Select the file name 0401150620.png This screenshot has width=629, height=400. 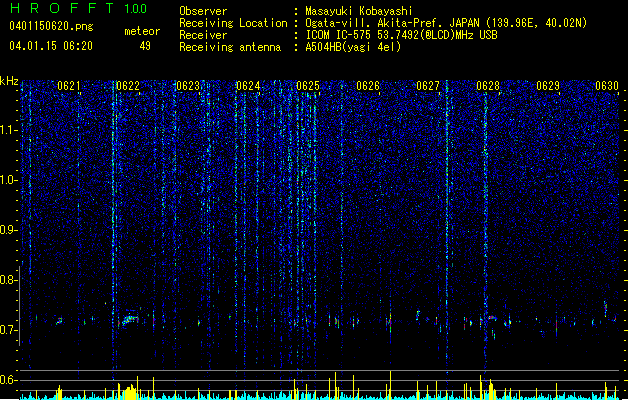[x=51, y=26]
